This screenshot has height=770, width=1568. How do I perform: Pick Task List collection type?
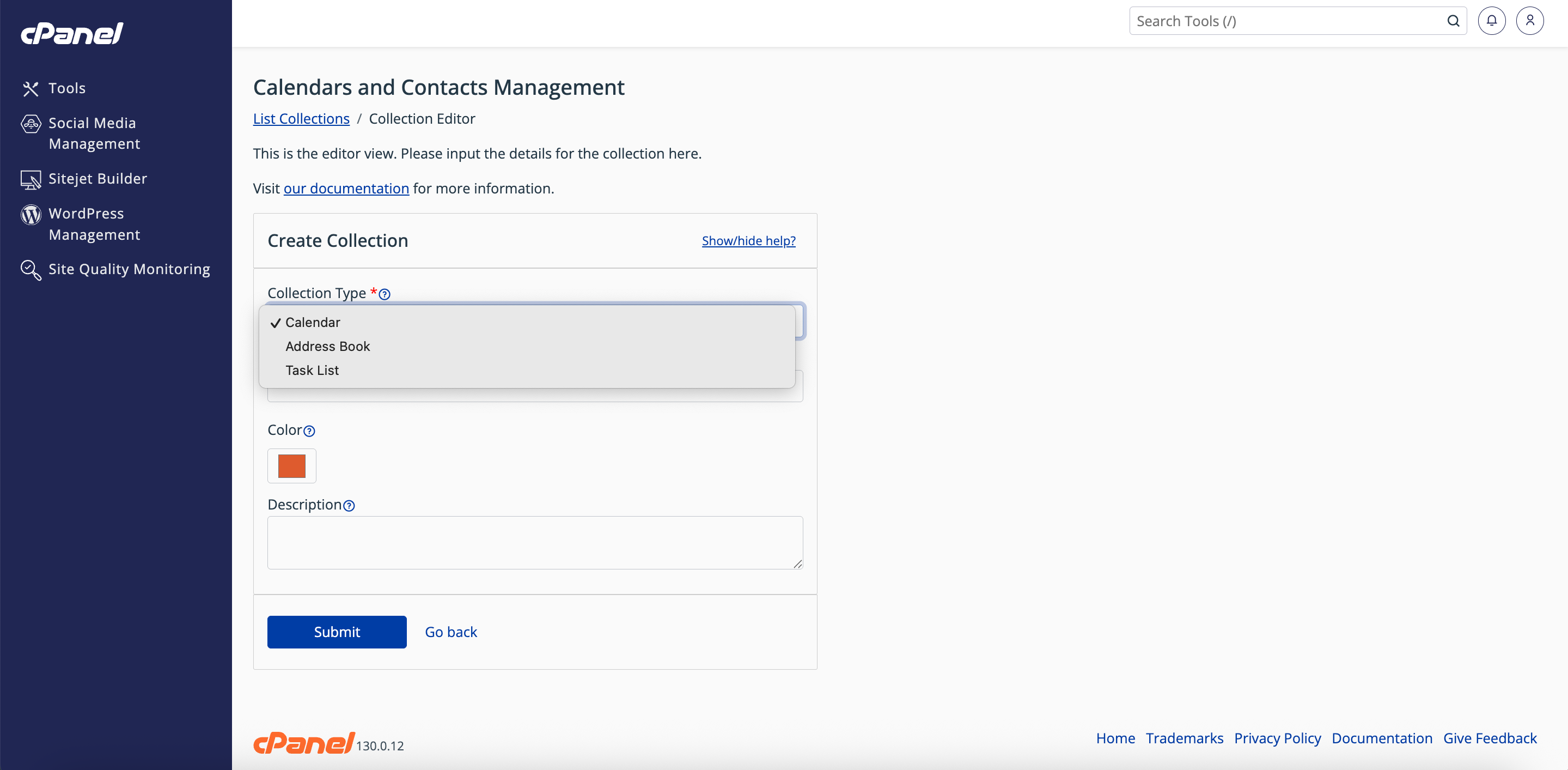point(312,371)
